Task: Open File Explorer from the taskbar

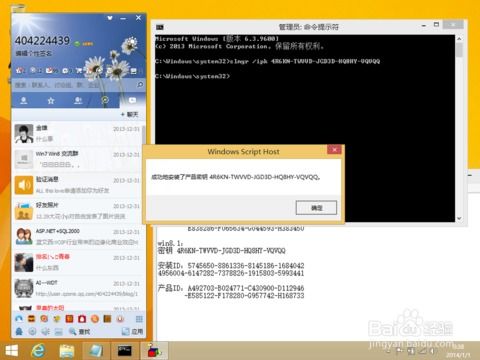Action: click(67, 351)
